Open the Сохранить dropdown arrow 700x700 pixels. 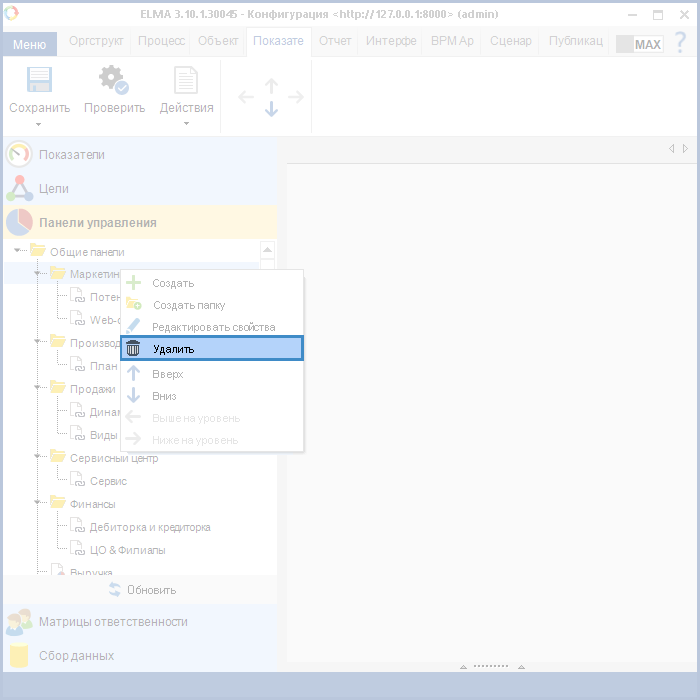click(x=39, y=124)
